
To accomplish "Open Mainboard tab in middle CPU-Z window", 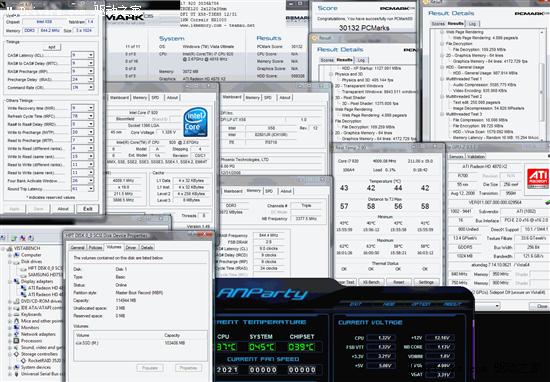I will coord(232,97).
